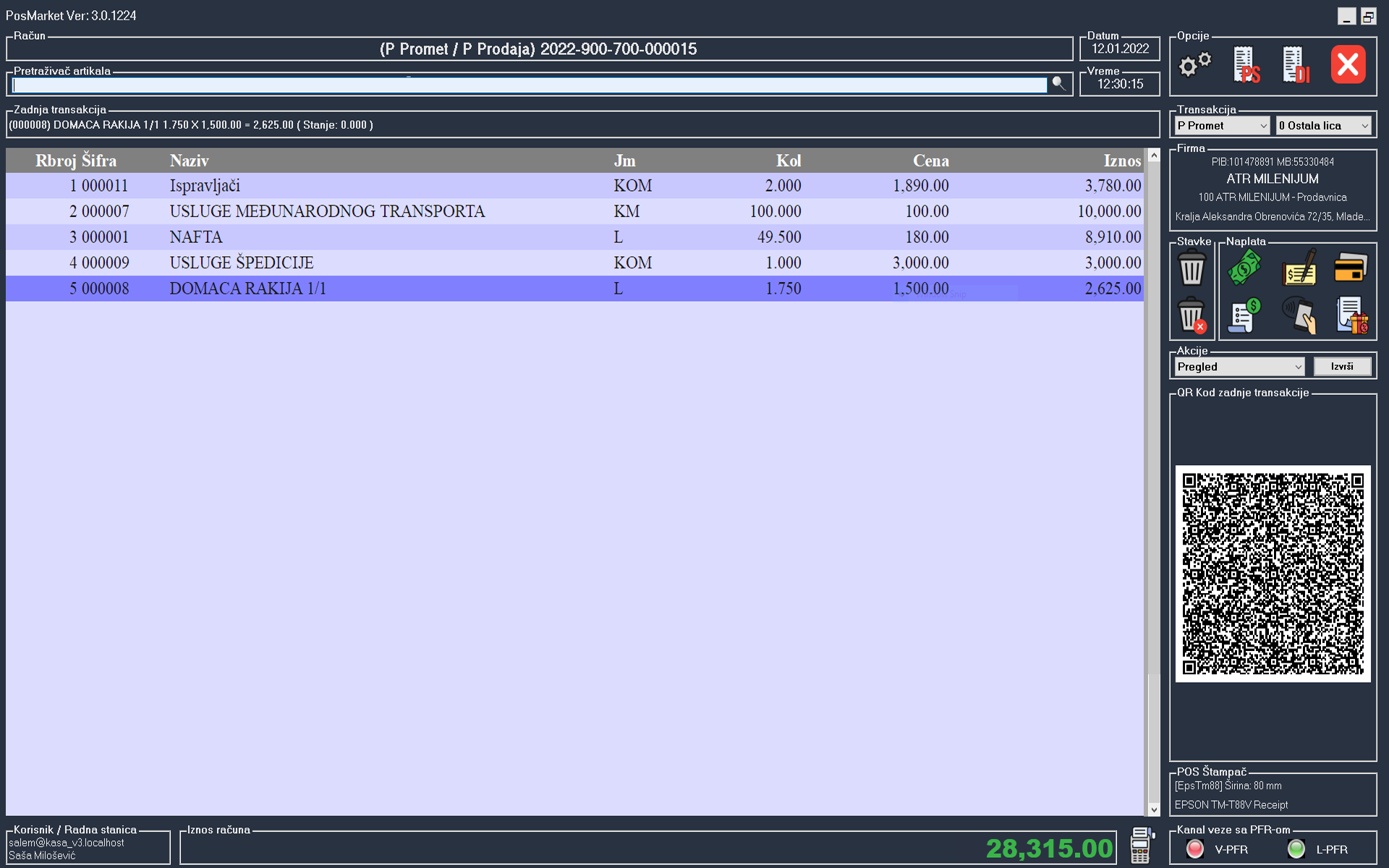This screenshot has width=1389, height=868.
Task: Click the 49.500 quantity cell
Action: tap(779, 237)
